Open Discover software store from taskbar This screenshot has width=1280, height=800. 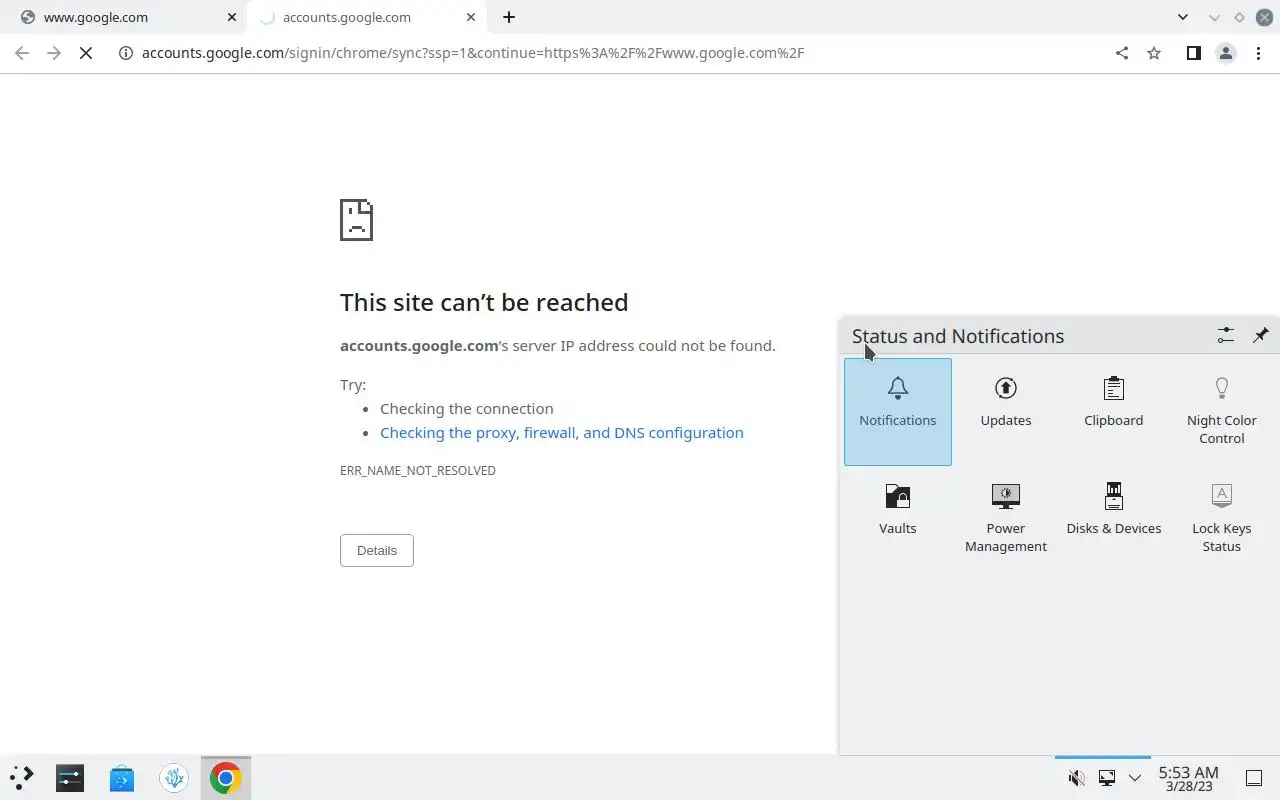[122, 777]
